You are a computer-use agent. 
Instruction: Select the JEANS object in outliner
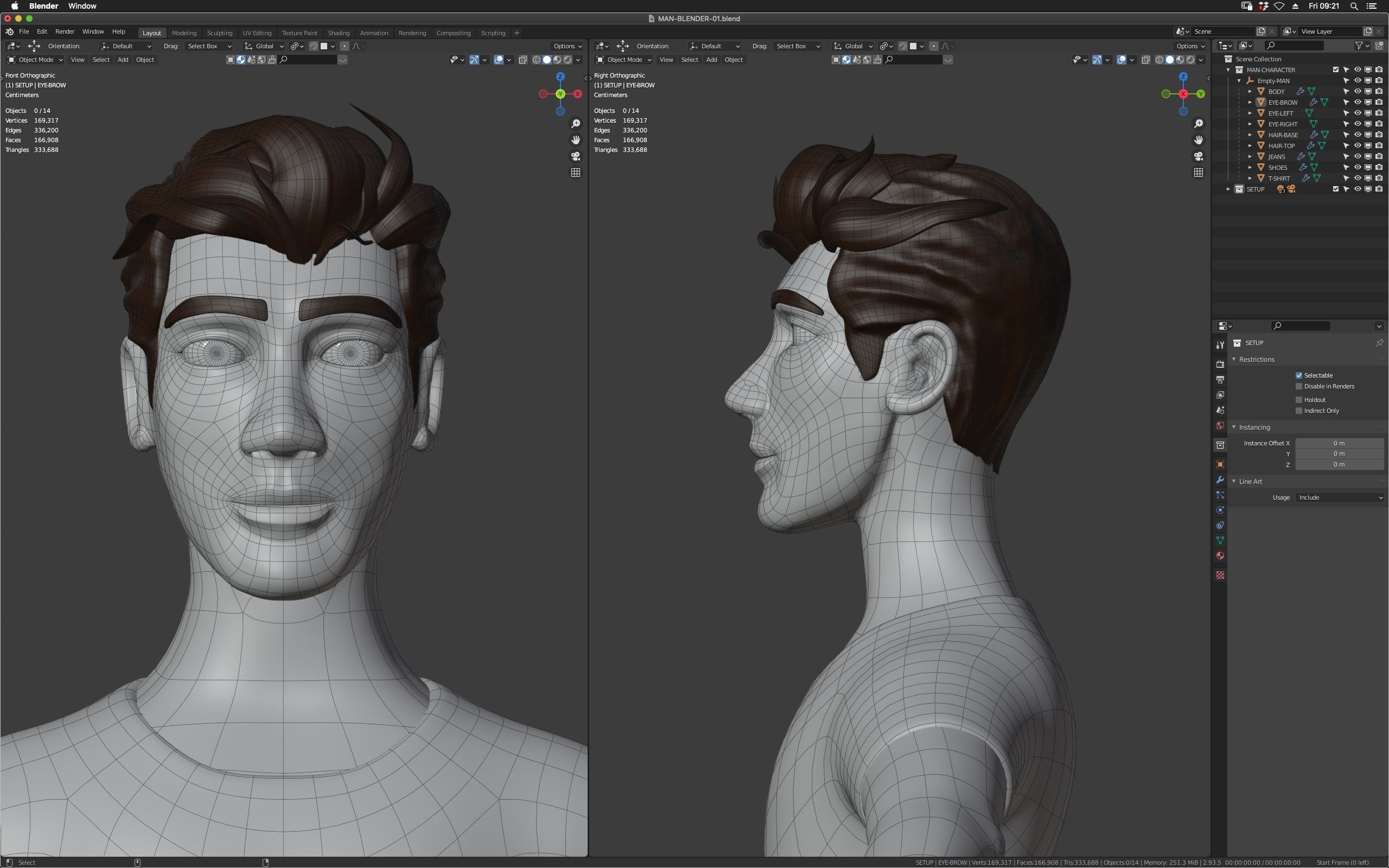(x=1277, y=157)
